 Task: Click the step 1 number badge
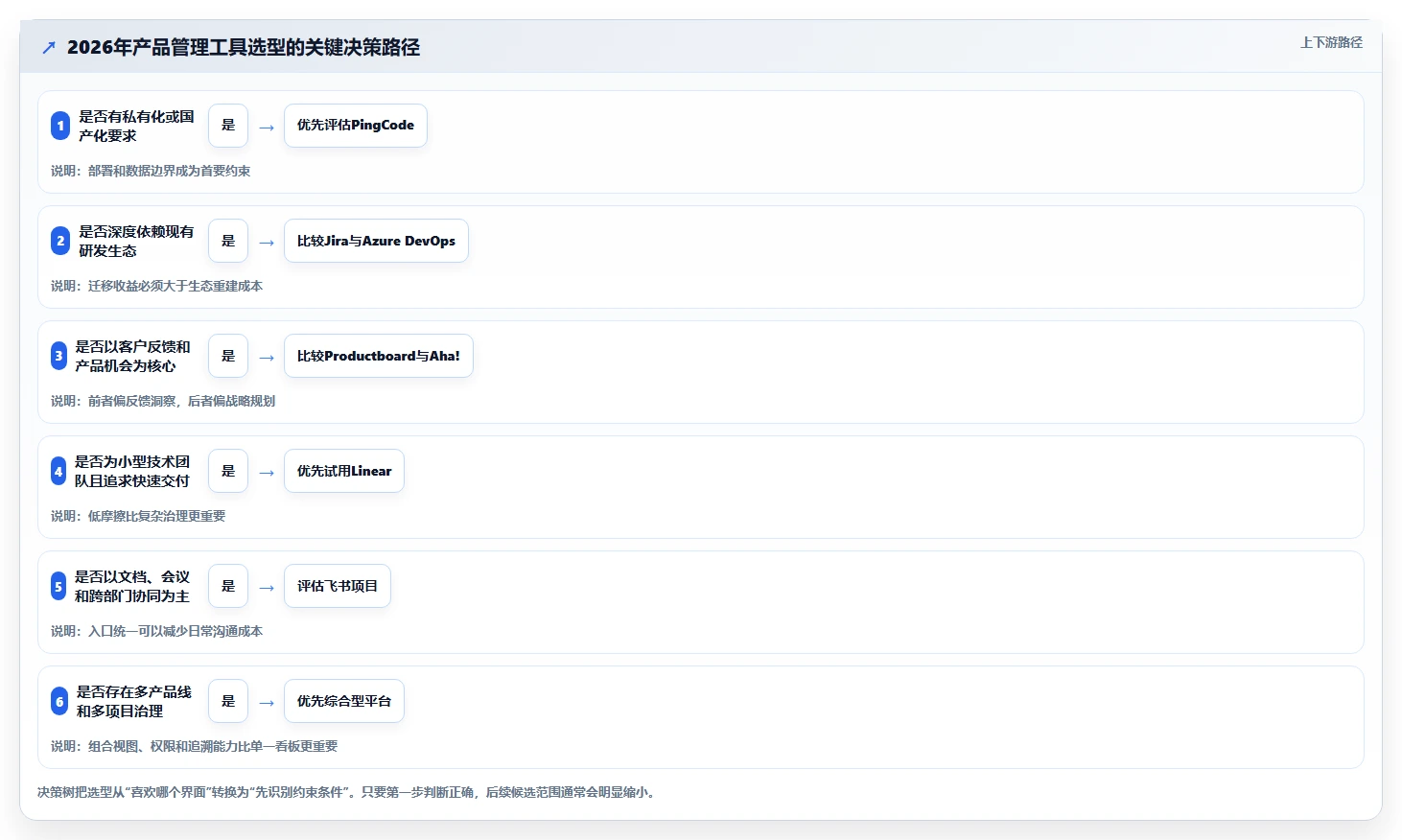60,126
